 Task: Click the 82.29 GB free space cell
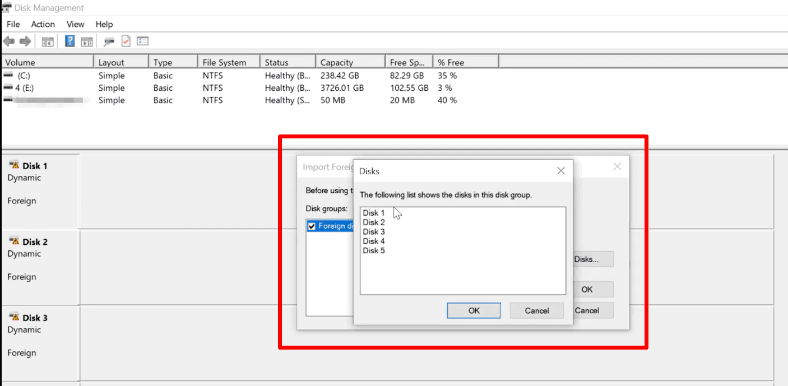407,76
